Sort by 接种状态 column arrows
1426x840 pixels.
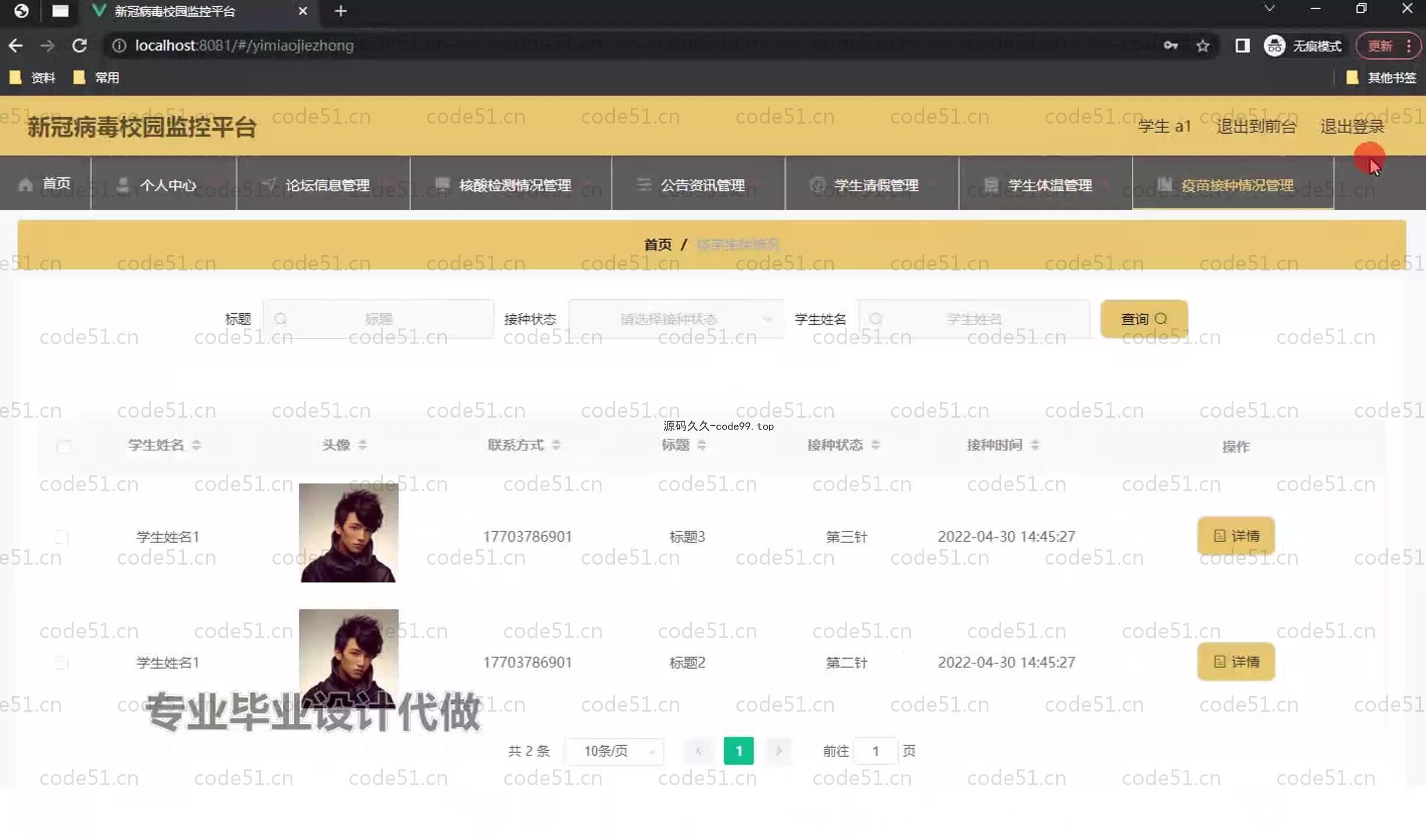(875, 445)
